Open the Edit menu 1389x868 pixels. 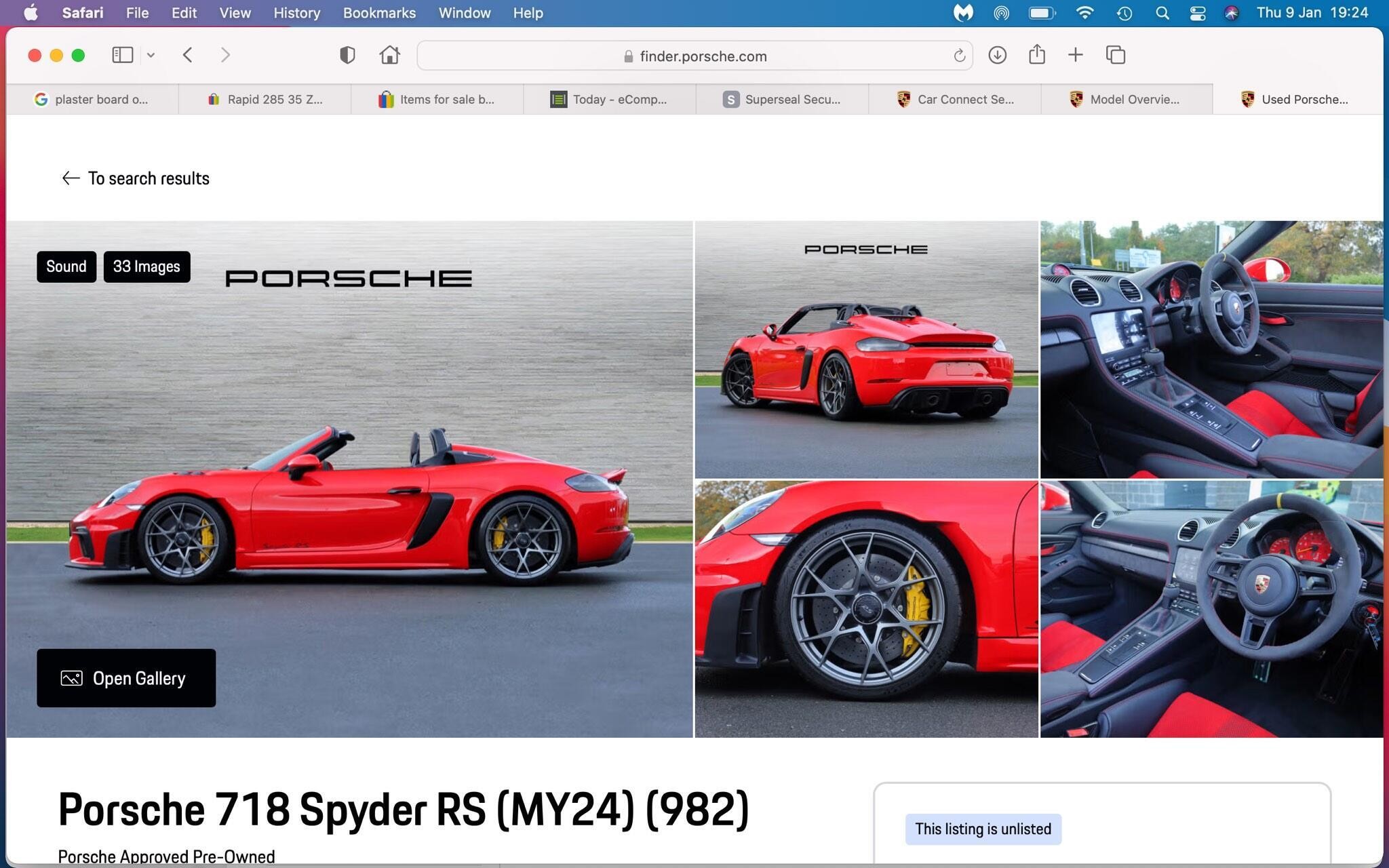184,13
